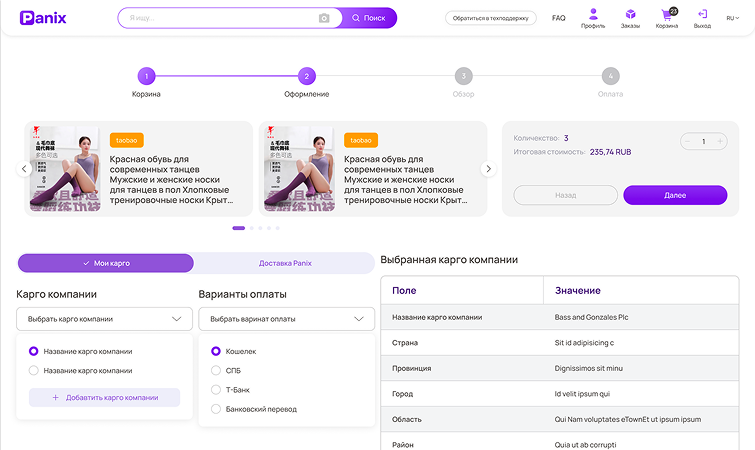Viewport: 755px width, 450px height.
Task: Click the Область row label
Action: (407, 419)
